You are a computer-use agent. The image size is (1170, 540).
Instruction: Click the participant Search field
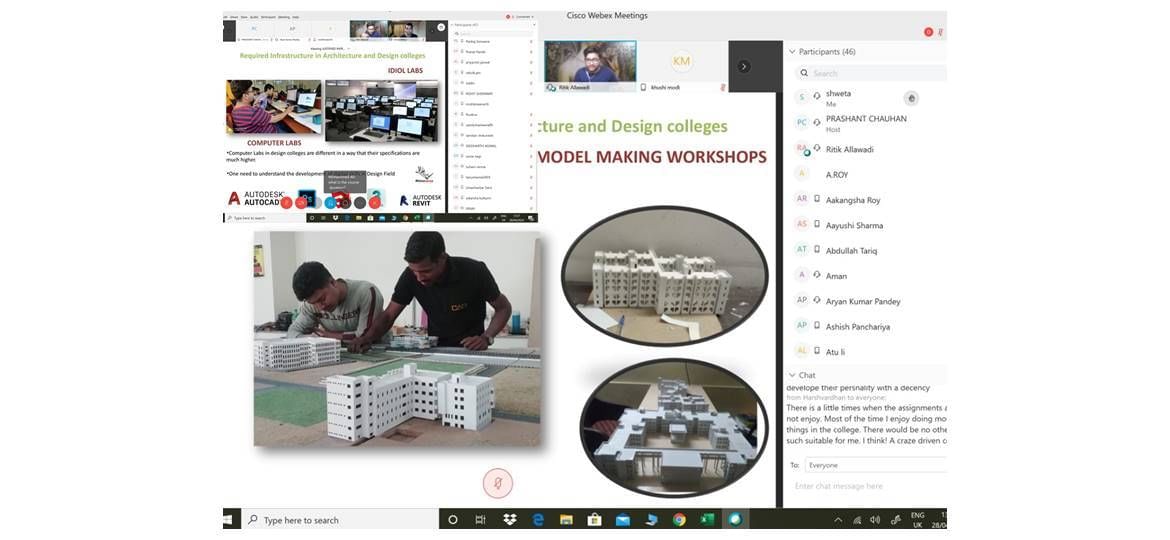tap(870, 73)
